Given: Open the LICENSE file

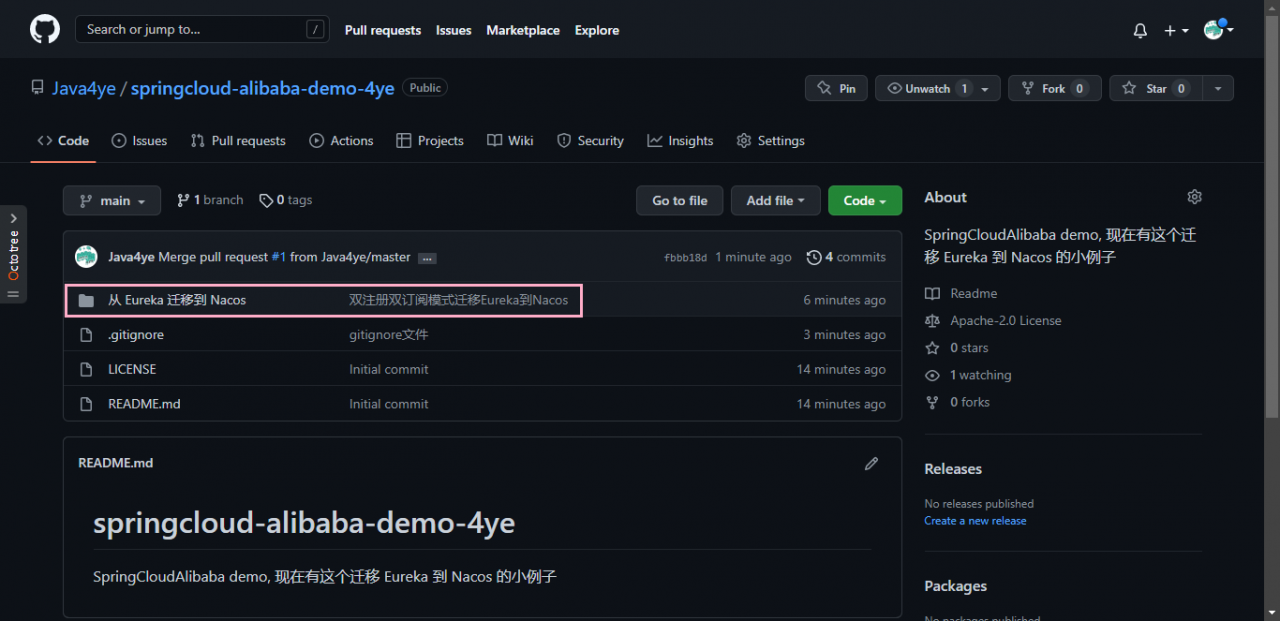Looking at the screenshot, I should coord(132,369).
